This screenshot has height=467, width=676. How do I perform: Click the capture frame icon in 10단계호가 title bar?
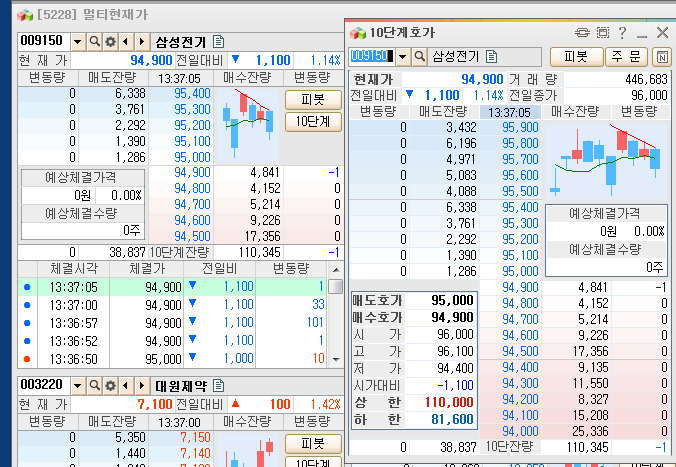(x=603, y=33)
